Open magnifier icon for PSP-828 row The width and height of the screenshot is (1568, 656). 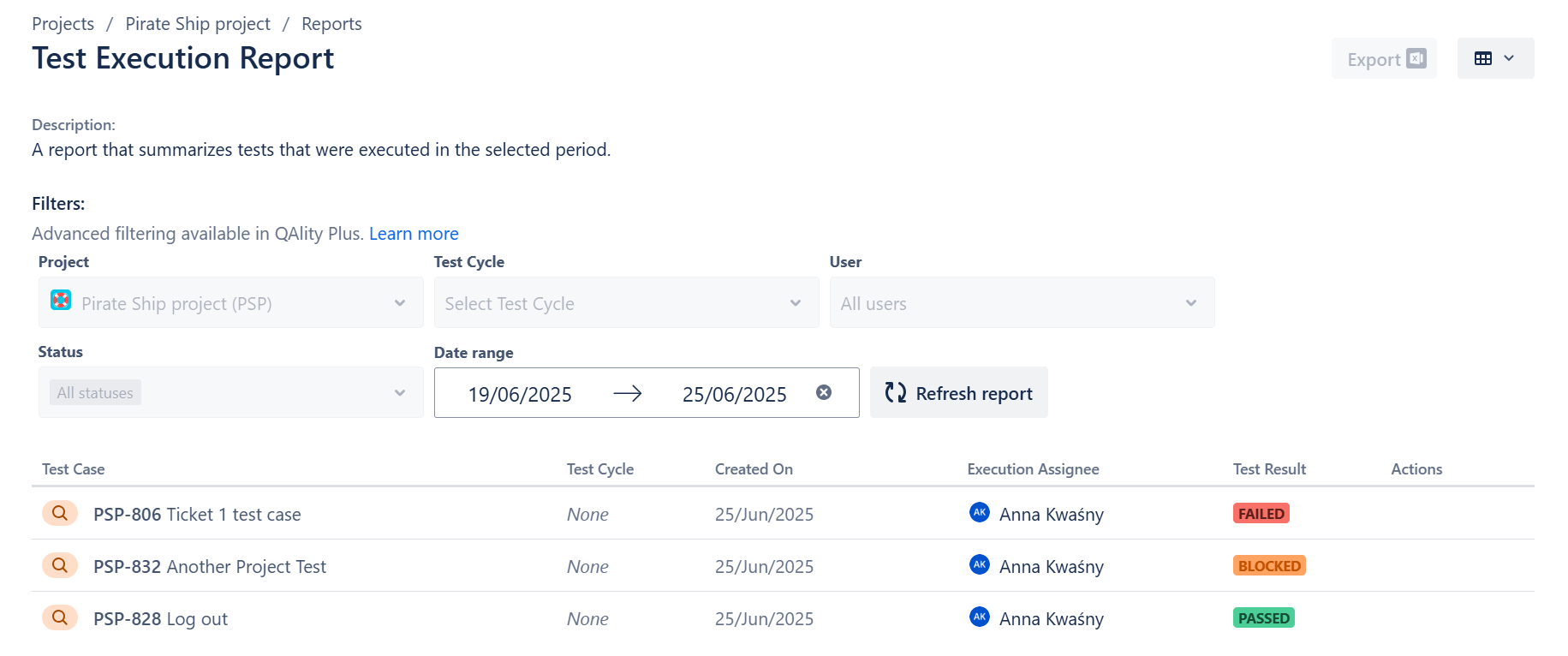click(60, 618)
